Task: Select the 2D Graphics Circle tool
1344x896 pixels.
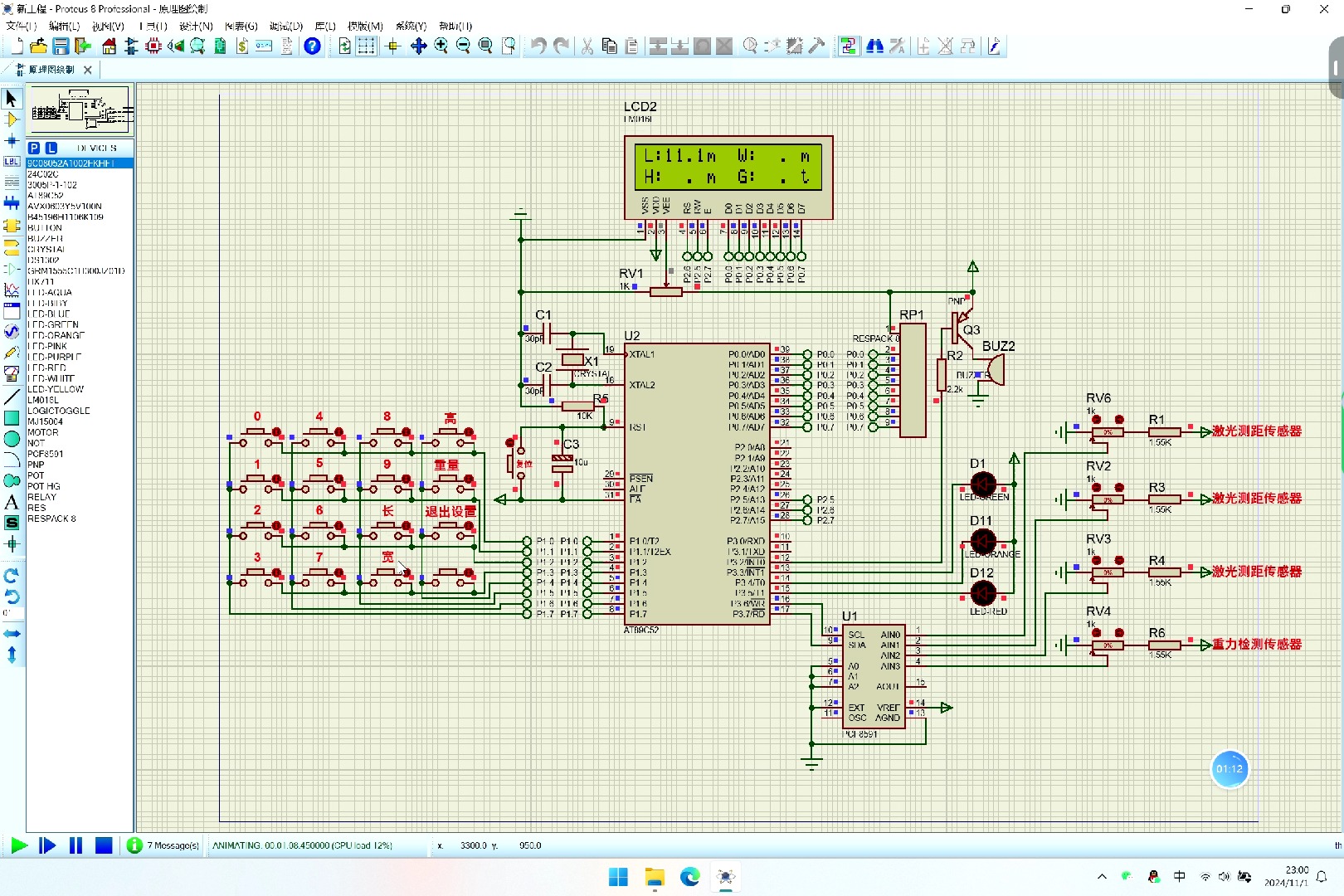Action: [x=11, y=439]
